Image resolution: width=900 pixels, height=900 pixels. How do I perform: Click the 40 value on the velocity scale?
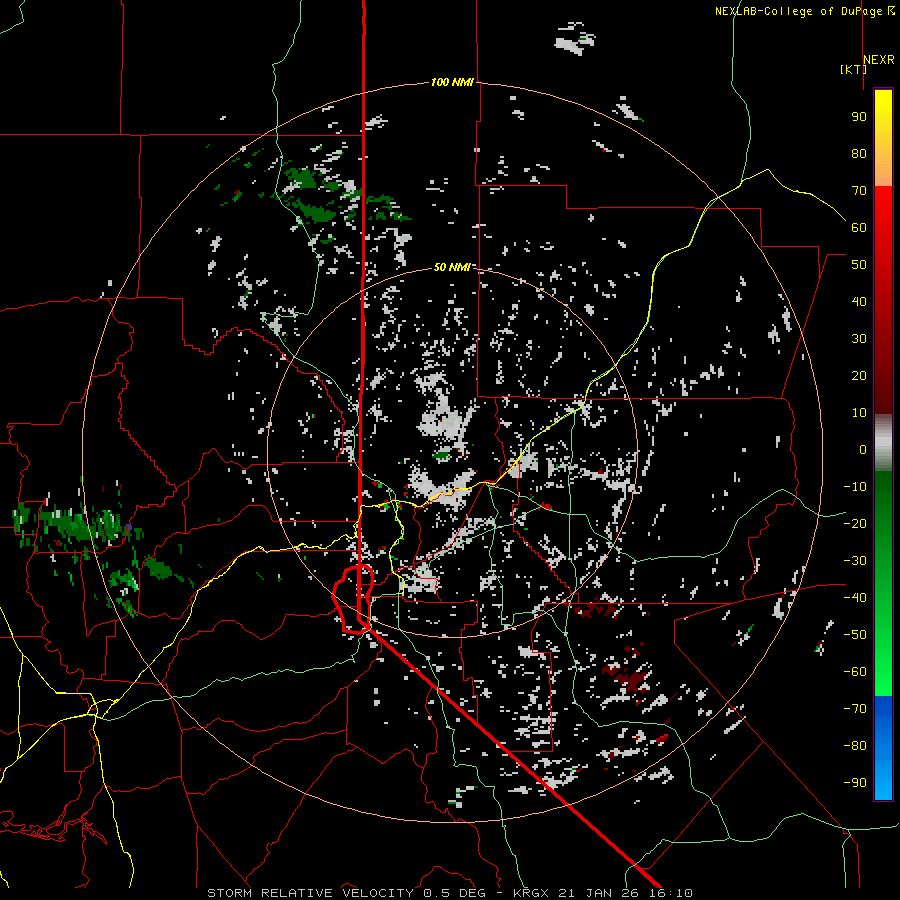pyautogui.click(x=859, y=301)
